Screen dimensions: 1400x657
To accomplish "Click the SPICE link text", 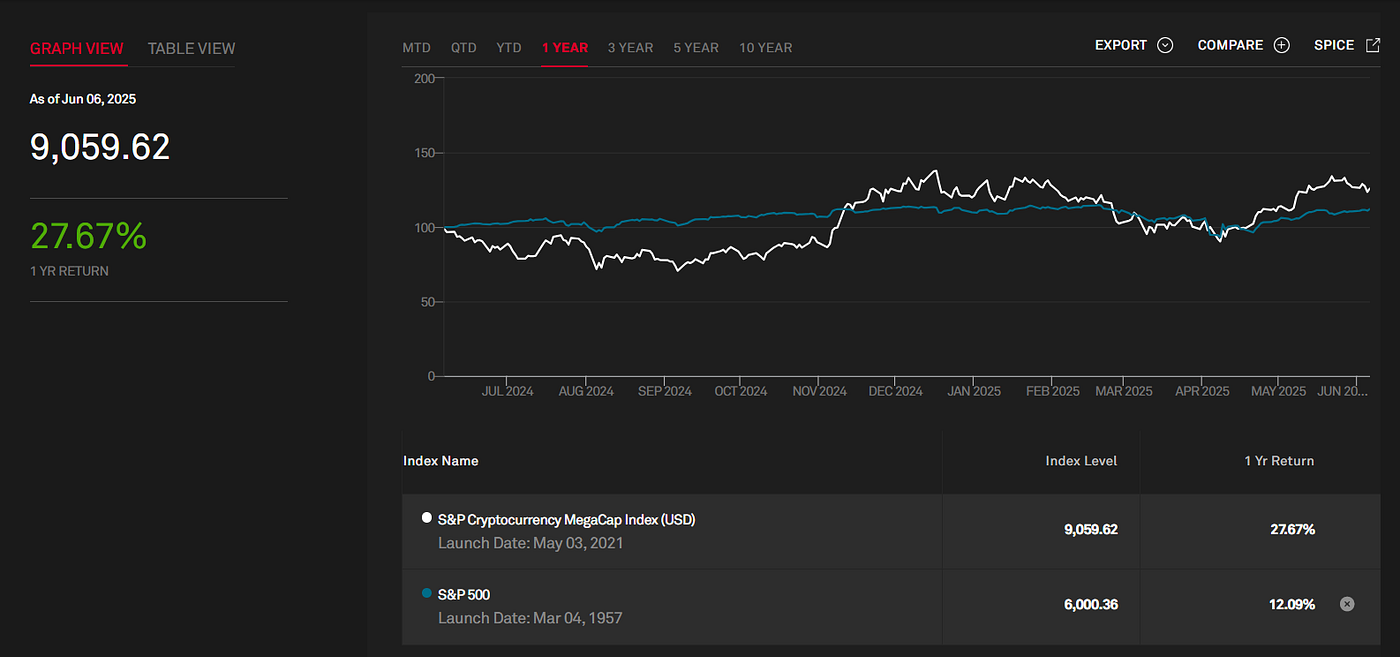I will click(1334, 45).
